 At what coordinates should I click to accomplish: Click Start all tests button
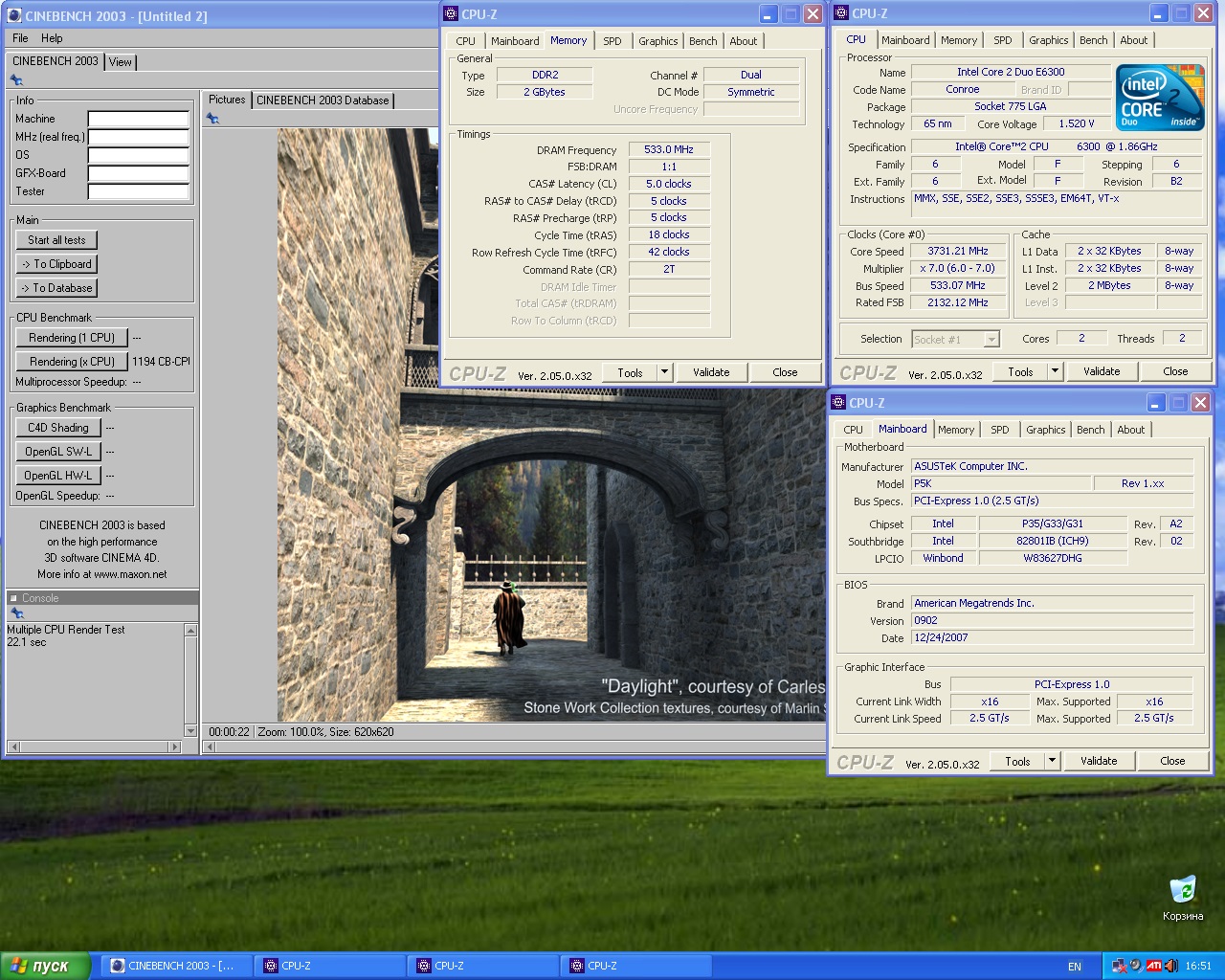[x=56, y=240]
